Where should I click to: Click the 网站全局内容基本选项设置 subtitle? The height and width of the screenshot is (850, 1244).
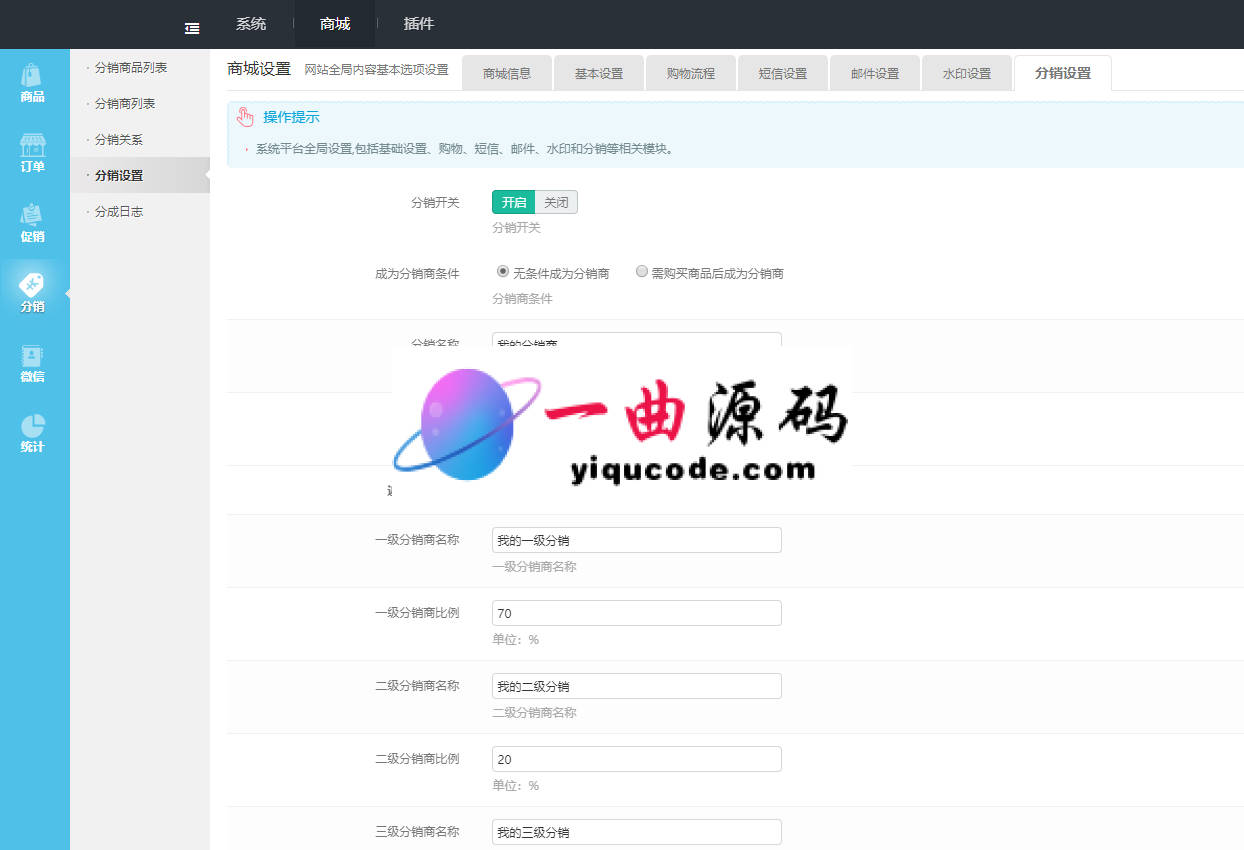[376, 70]
